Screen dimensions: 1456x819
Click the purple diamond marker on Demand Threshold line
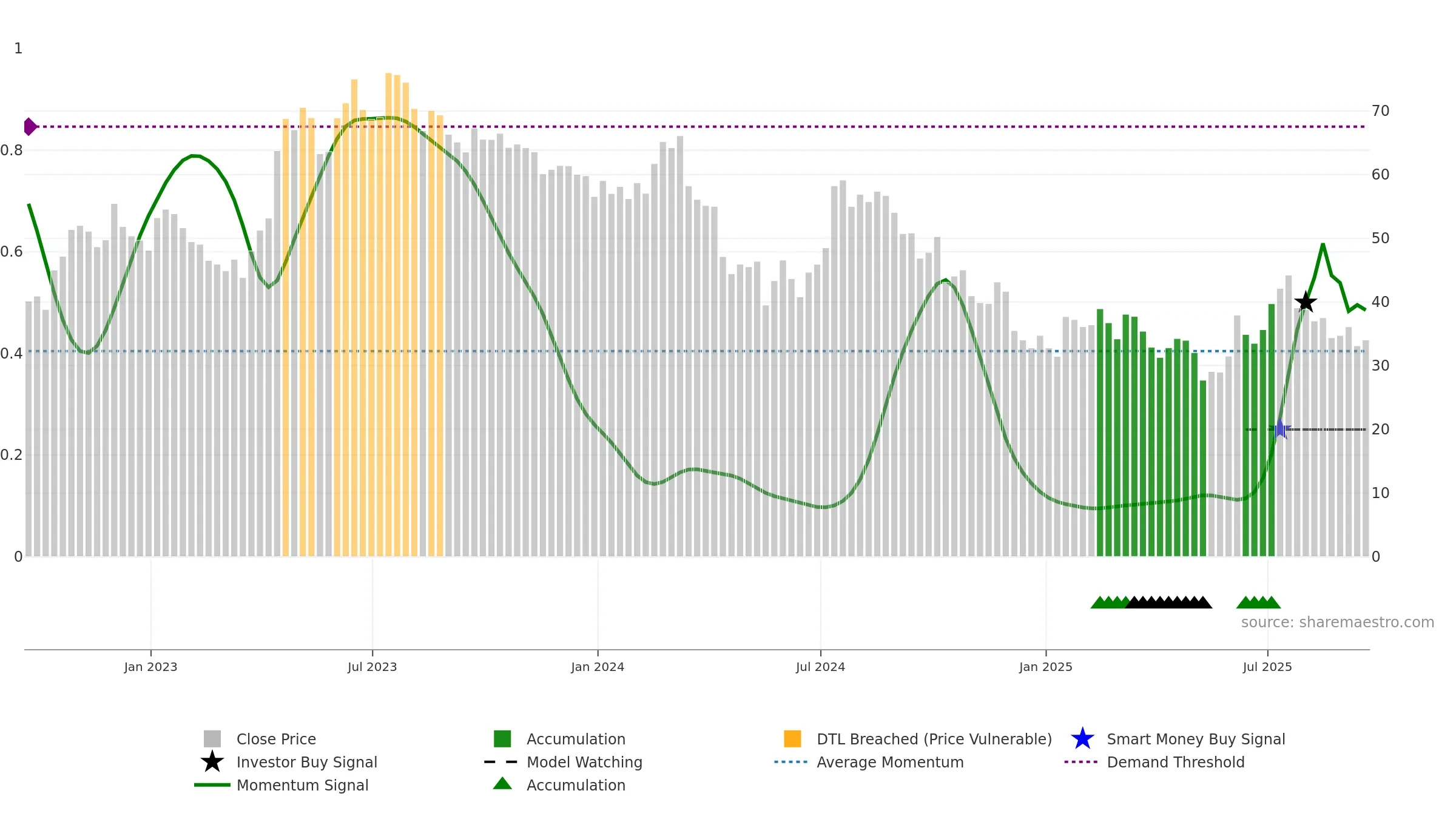tap(30, 127)
